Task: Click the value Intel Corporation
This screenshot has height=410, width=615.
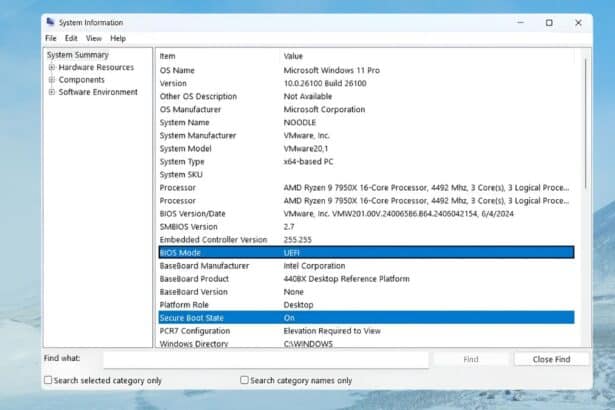Action: point(314,266)
